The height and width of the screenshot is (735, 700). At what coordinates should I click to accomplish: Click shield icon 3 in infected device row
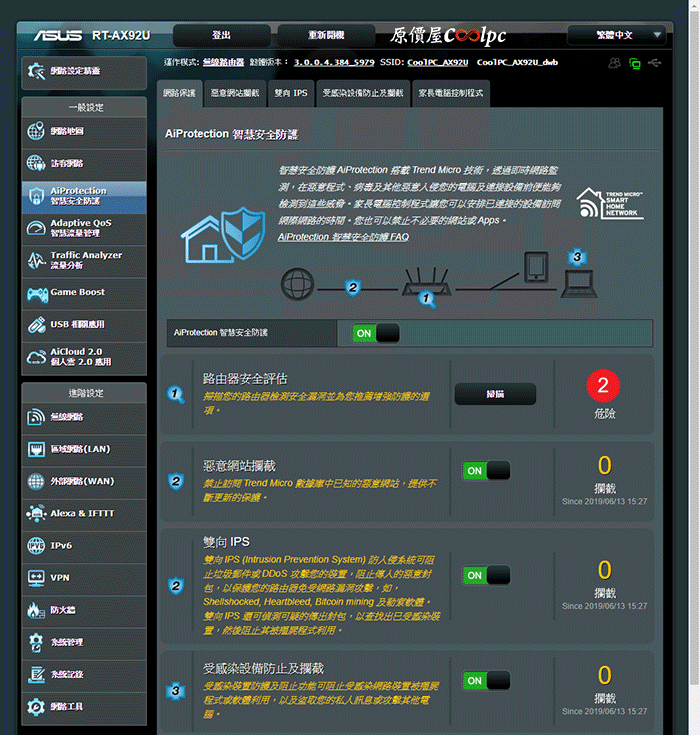click(x=175, y=691)
